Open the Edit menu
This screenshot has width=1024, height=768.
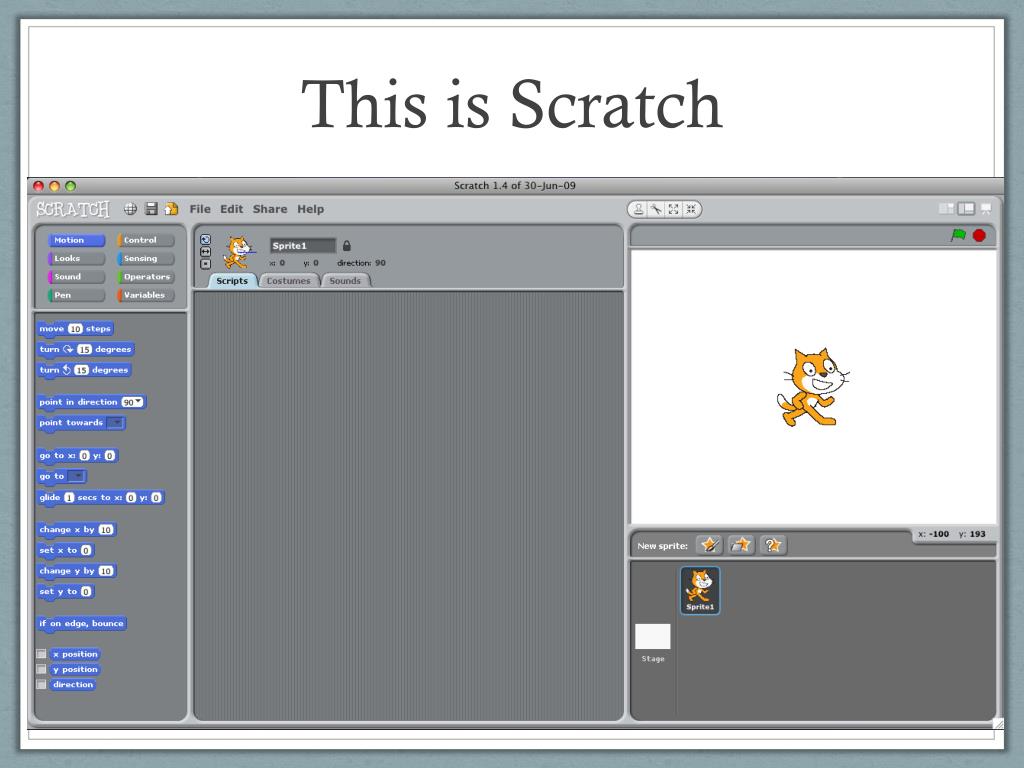click(x=231, y=209)
